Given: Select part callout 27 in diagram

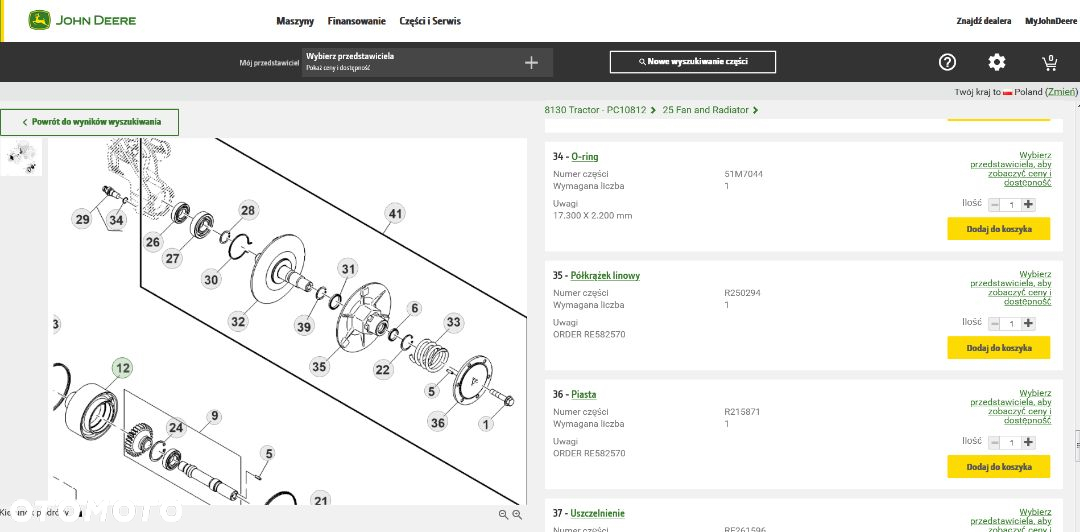Looking at the screenshot, I should click(x=172, y=258).
